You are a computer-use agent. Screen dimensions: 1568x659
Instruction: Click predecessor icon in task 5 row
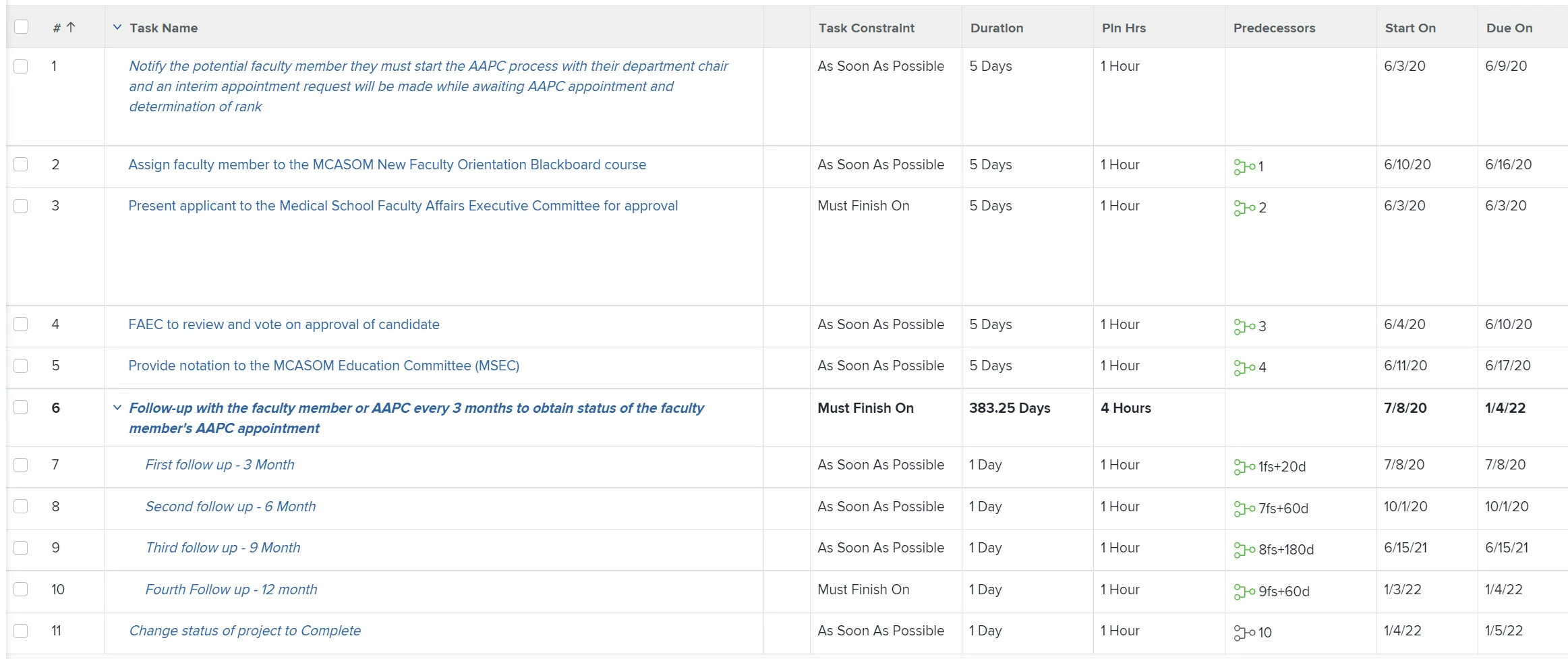click(x=1244, y=368)
